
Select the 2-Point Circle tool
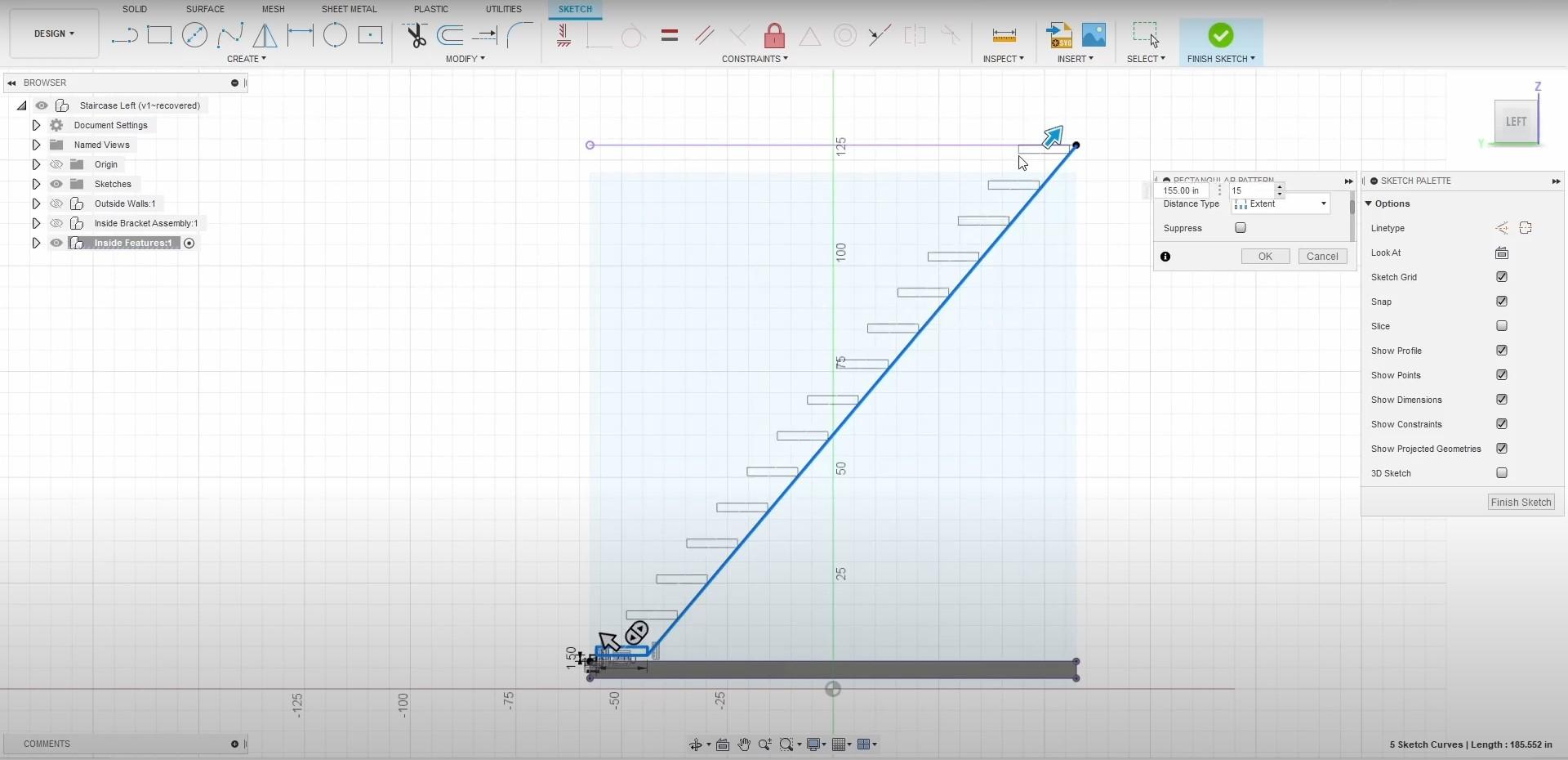[x=335, y=35]
